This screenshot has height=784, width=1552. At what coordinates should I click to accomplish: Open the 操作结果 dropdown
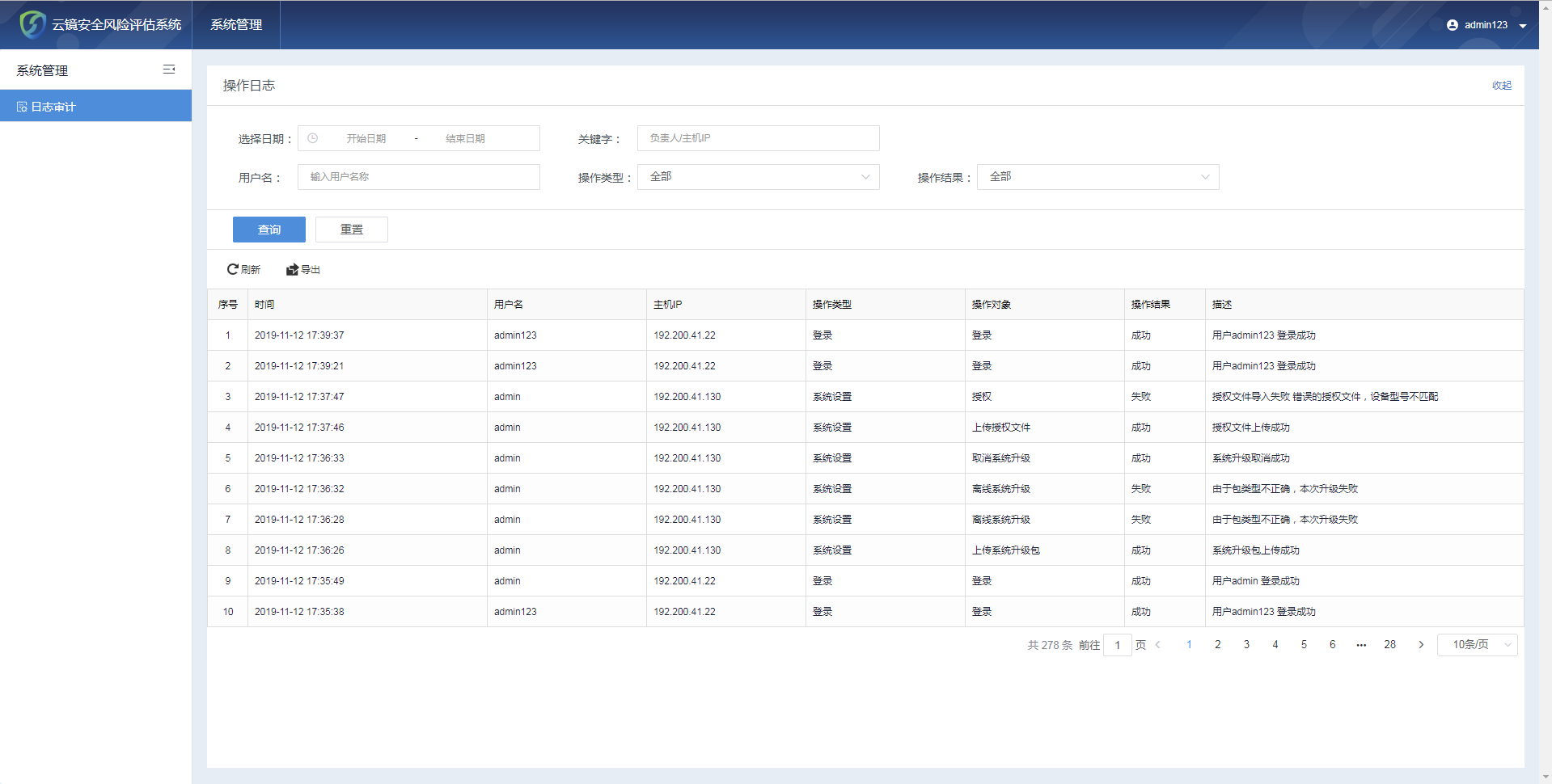[x=1098, y=177]
